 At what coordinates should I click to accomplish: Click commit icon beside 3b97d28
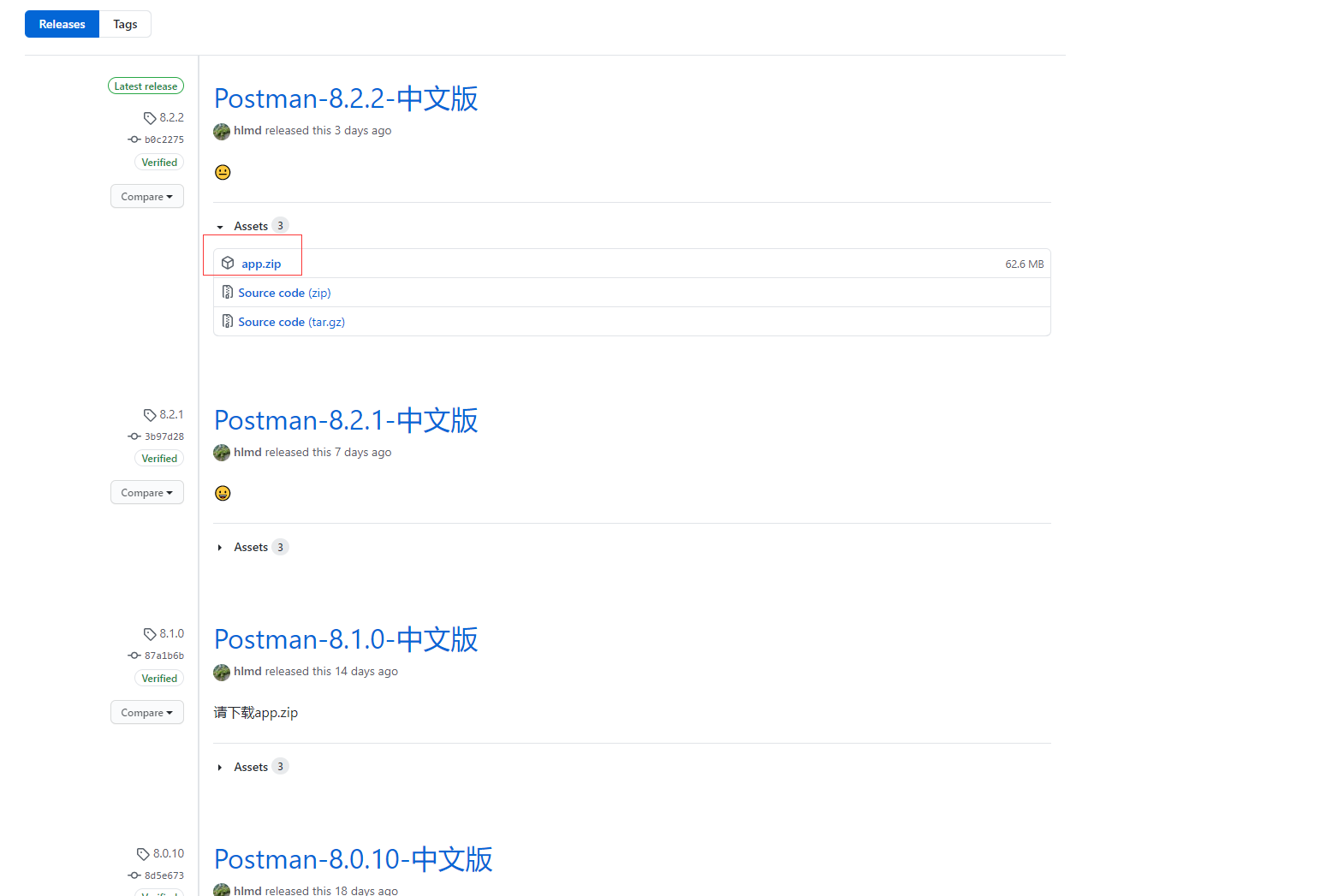[134, 436]
